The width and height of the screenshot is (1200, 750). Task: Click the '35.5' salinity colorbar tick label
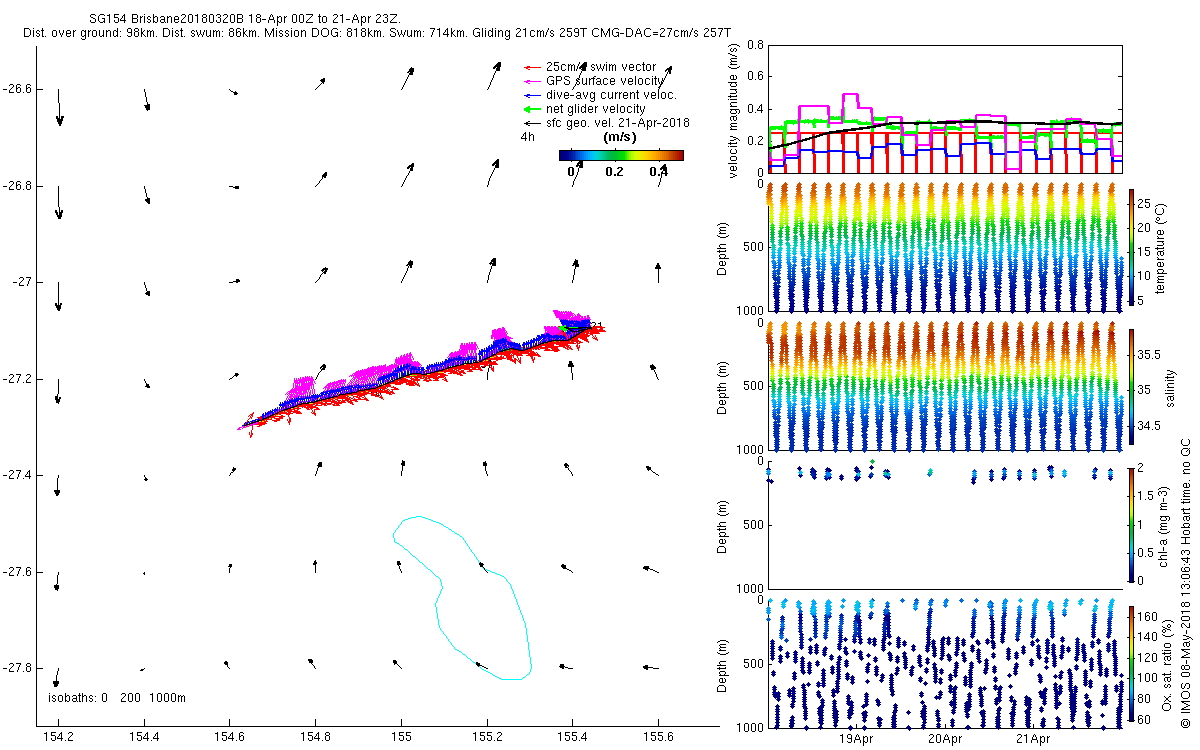pyautogui.click(x=1151, y=354)
